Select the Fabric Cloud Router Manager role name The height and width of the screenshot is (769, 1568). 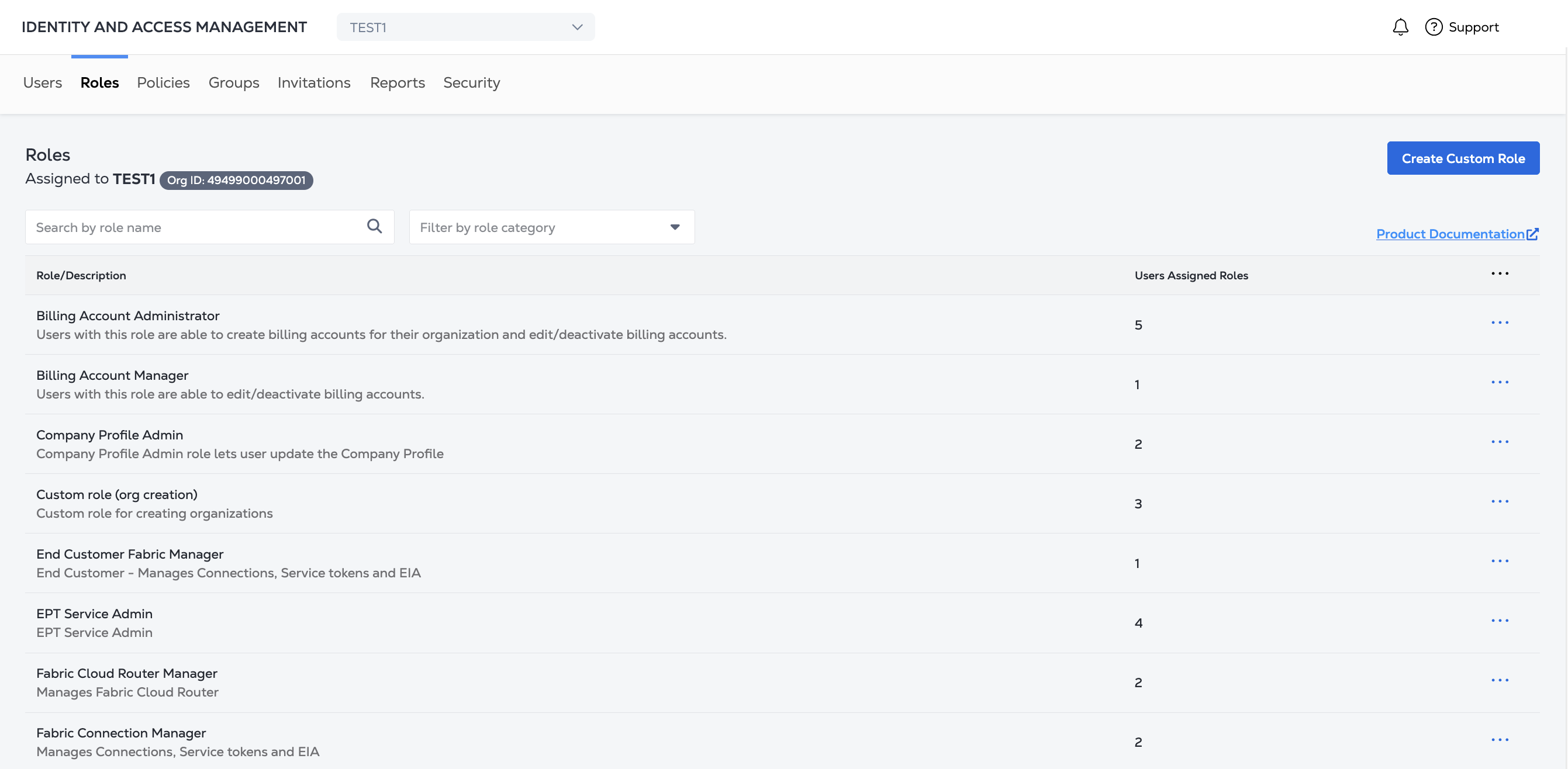coord(127,674)
